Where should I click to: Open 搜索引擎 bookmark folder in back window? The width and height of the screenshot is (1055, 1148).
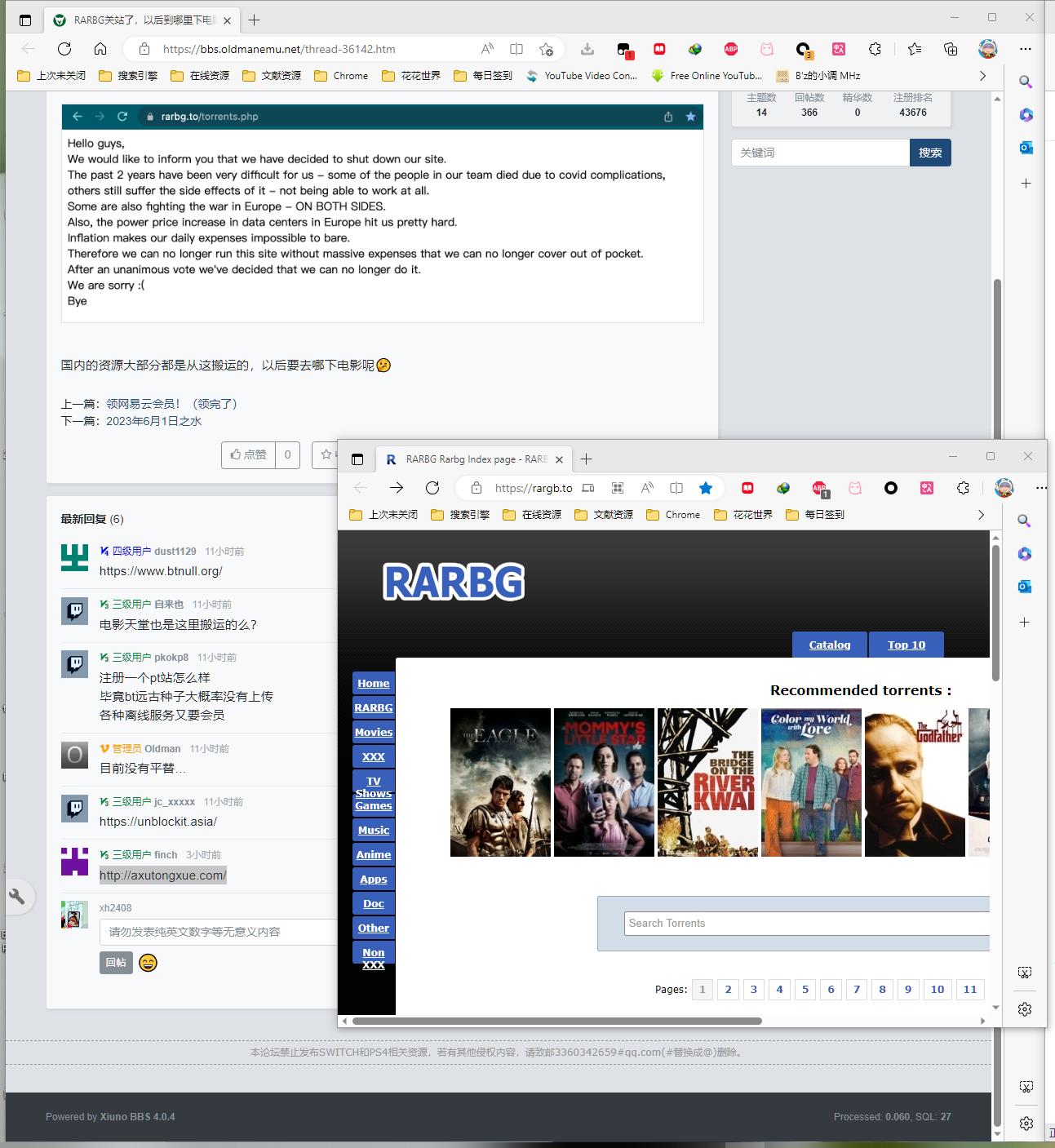click(128, 76)
